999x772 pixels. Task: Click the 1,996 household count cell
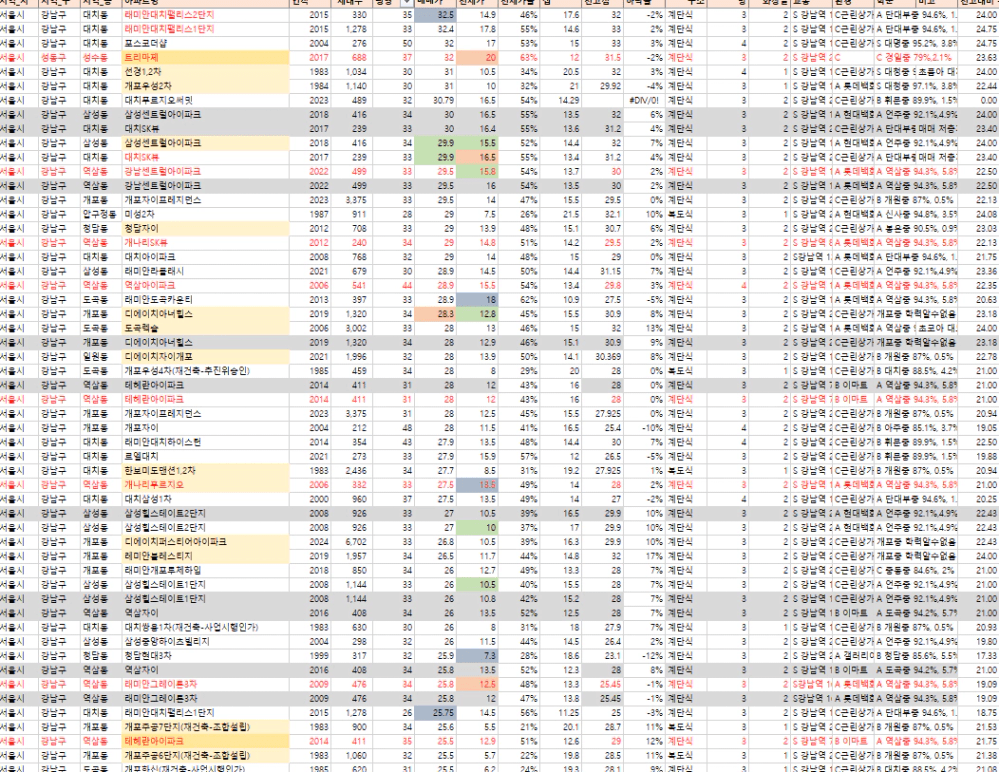tap(350, 357)
